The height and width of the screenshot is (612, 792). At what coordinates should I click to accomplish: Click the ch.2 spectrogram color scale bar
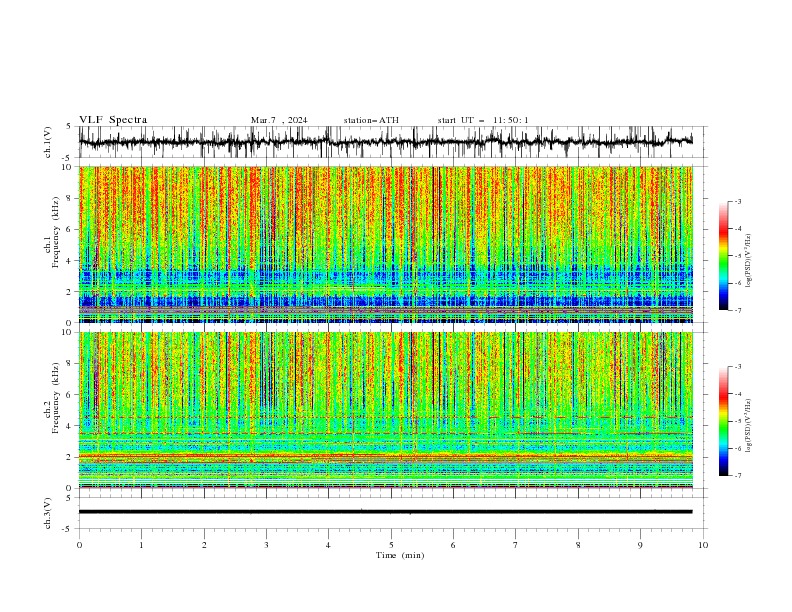[723, 421]
